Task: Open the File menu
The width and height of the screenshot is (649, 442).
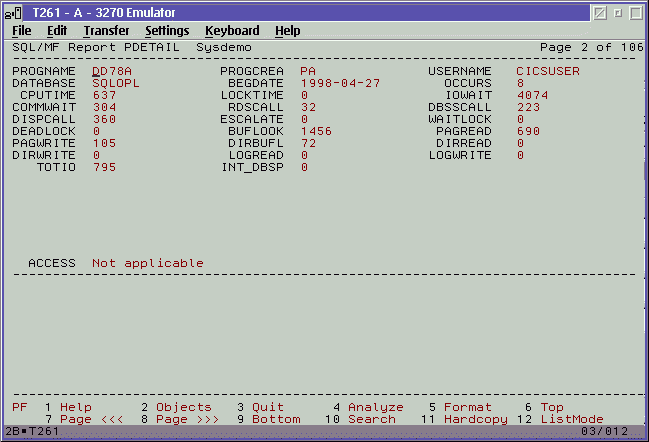Action: tap(22, 31)
